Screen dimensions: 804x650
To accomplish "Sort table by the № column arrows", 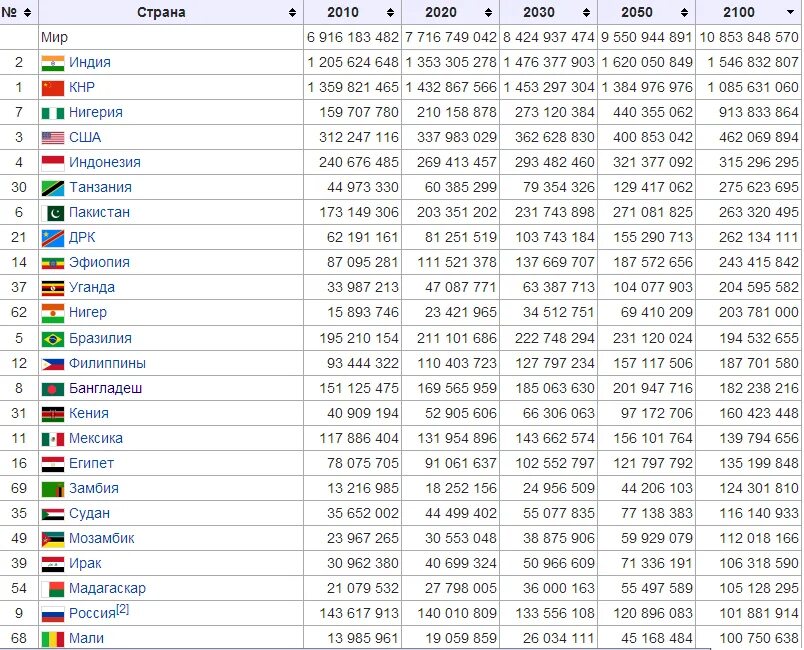I will coord(27,13).
